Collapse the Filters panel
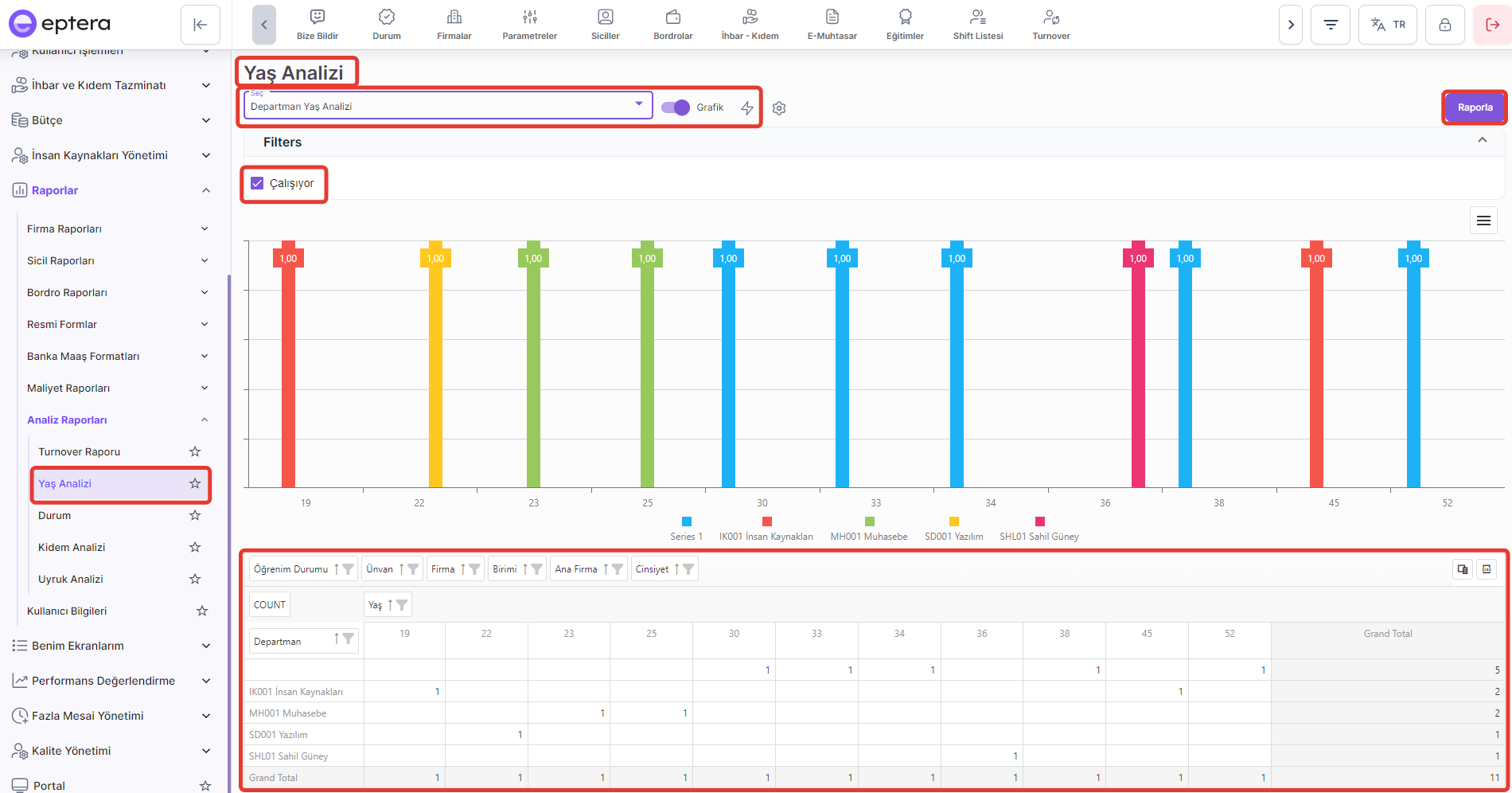 1482,140
